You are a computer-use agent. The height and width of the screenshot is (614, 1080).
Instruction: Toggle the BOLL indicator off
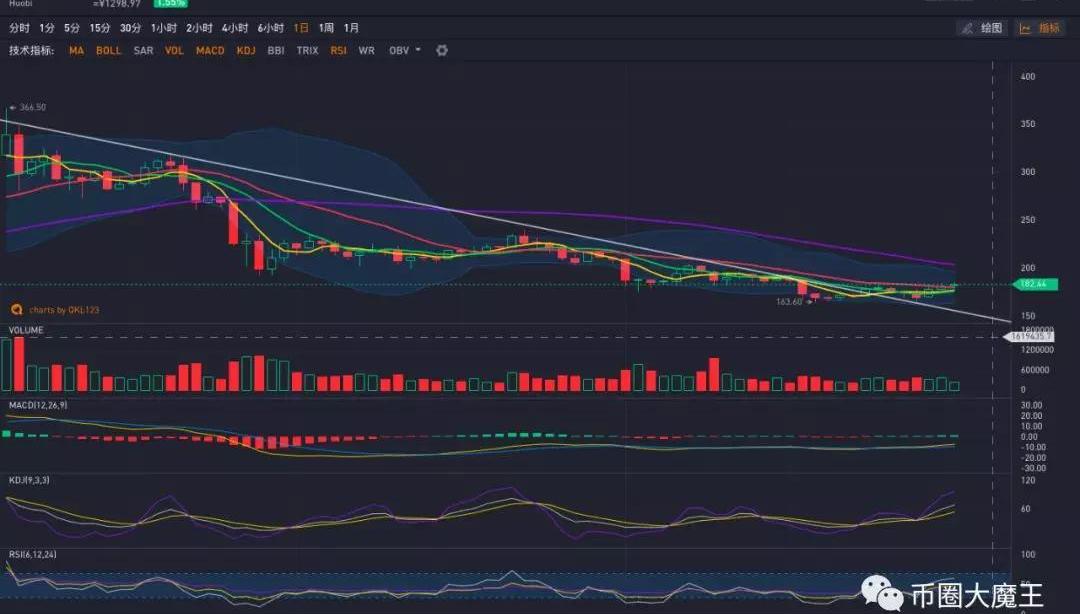click(x=108, y=50)
